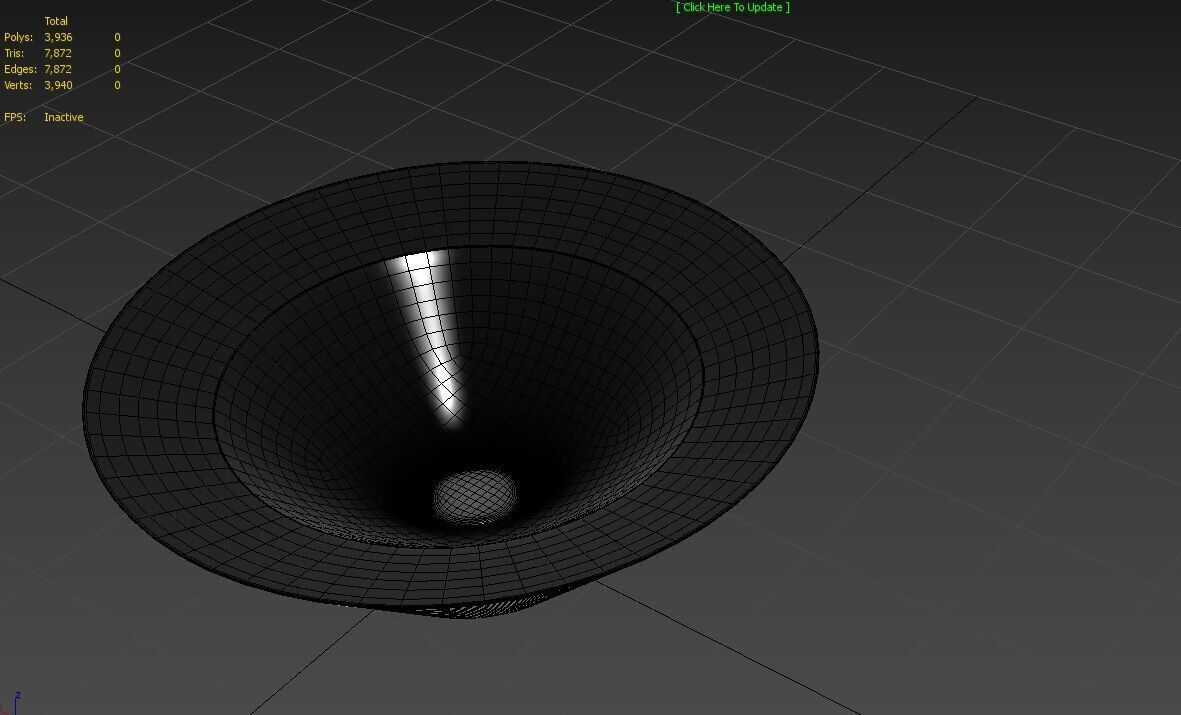Select the 'FPS:' label in viewport statistics
Image resolution: width=1181 pixels, height=715 pixels.
15,118
